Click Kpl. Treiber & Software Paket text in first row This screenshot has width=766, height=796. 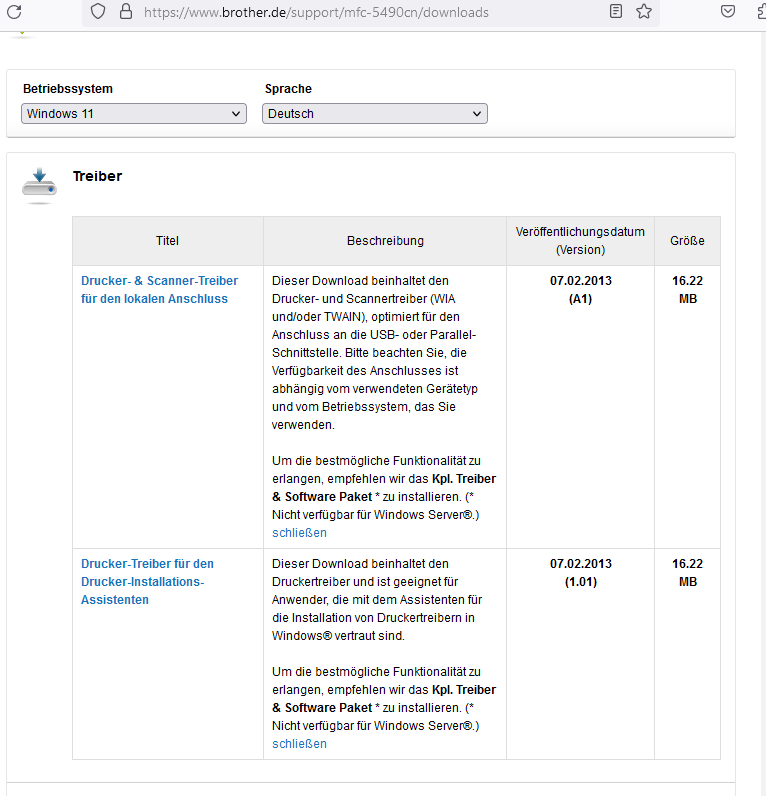point(384,488)
